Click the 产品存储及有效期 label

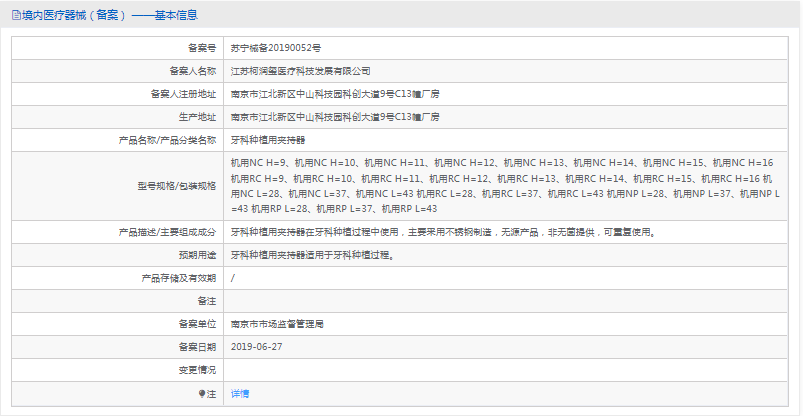pyautogui.click(x=179, y=278)
